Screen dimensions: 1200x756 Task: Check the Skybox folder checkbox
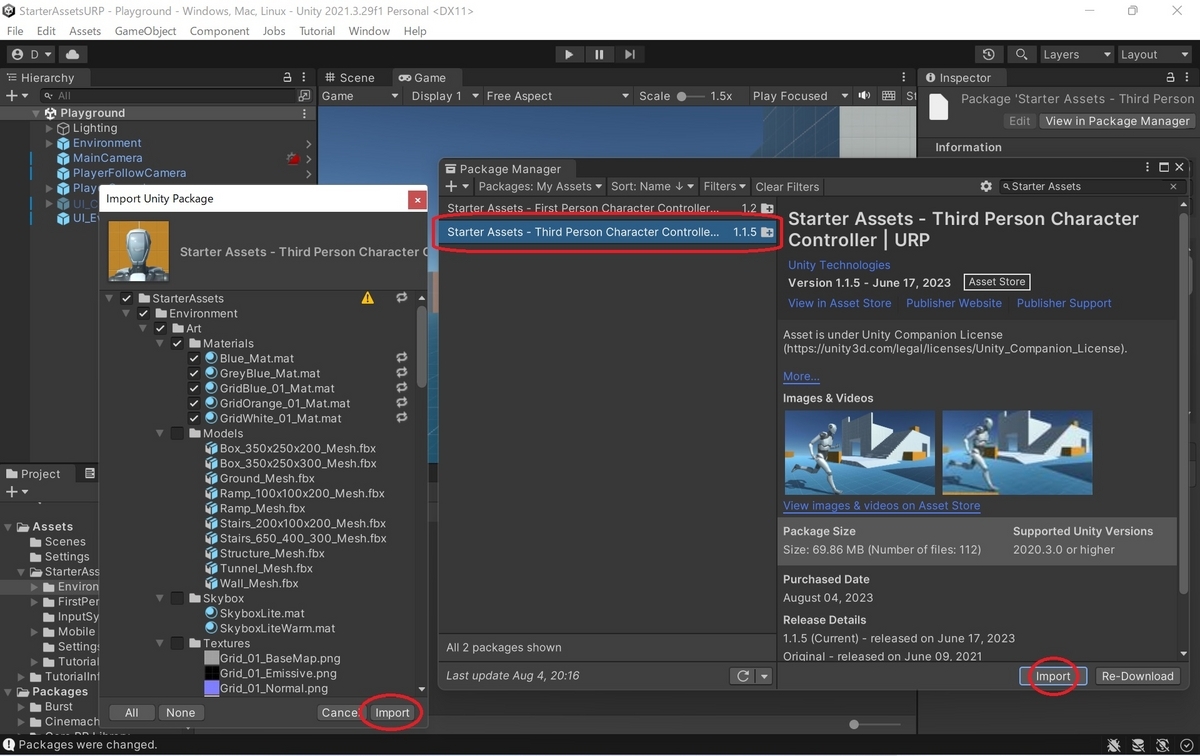pos(177,598)
